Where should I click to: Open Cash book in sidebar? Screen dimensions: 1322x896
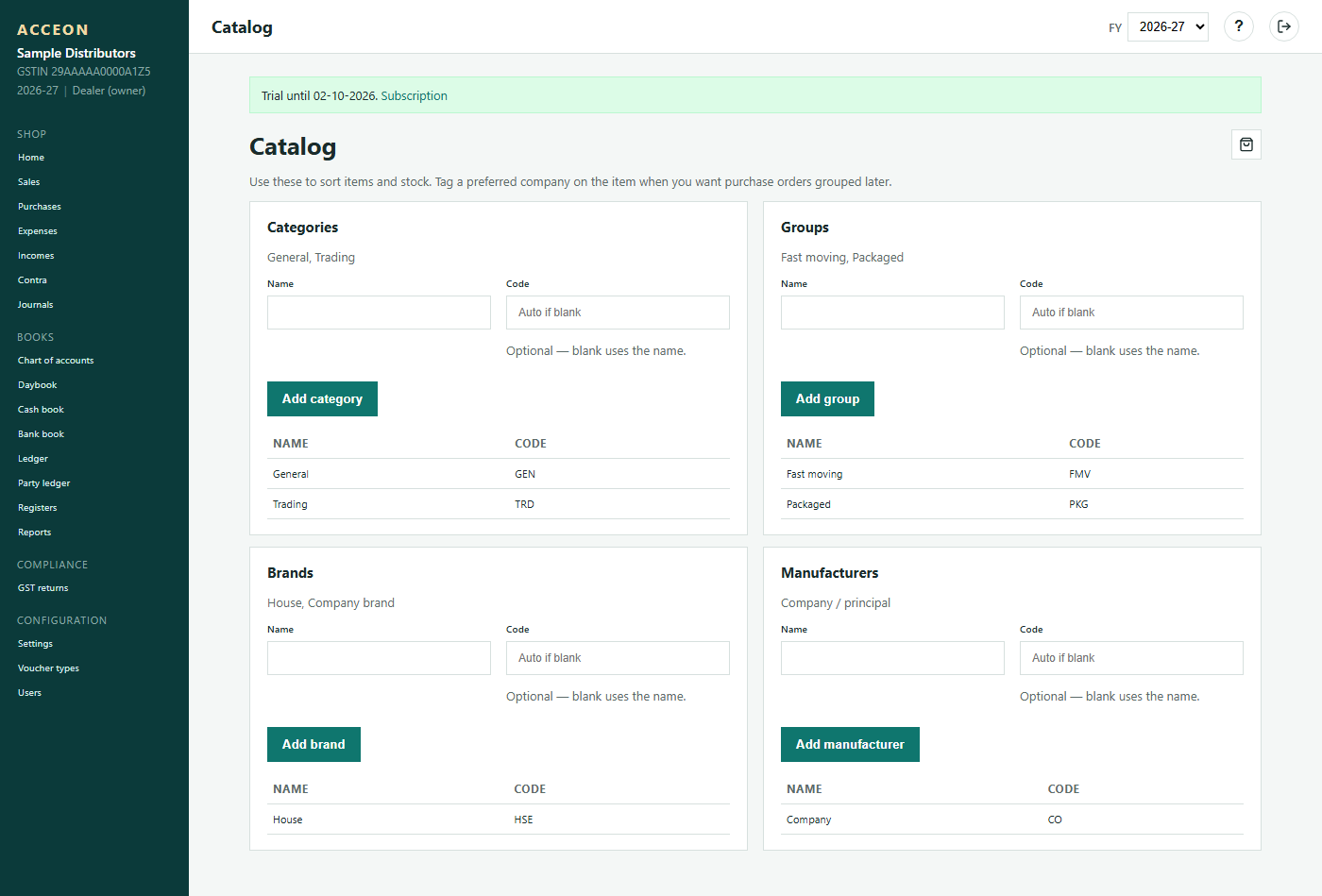click(x=41, y=410)
